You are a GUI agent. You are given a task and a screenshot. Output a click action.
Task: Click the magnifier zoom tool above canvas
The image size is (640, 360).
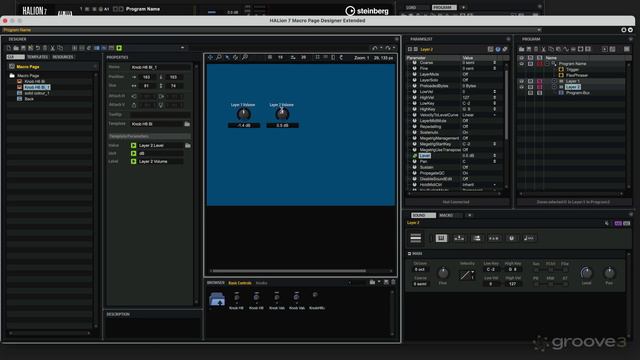219,58
